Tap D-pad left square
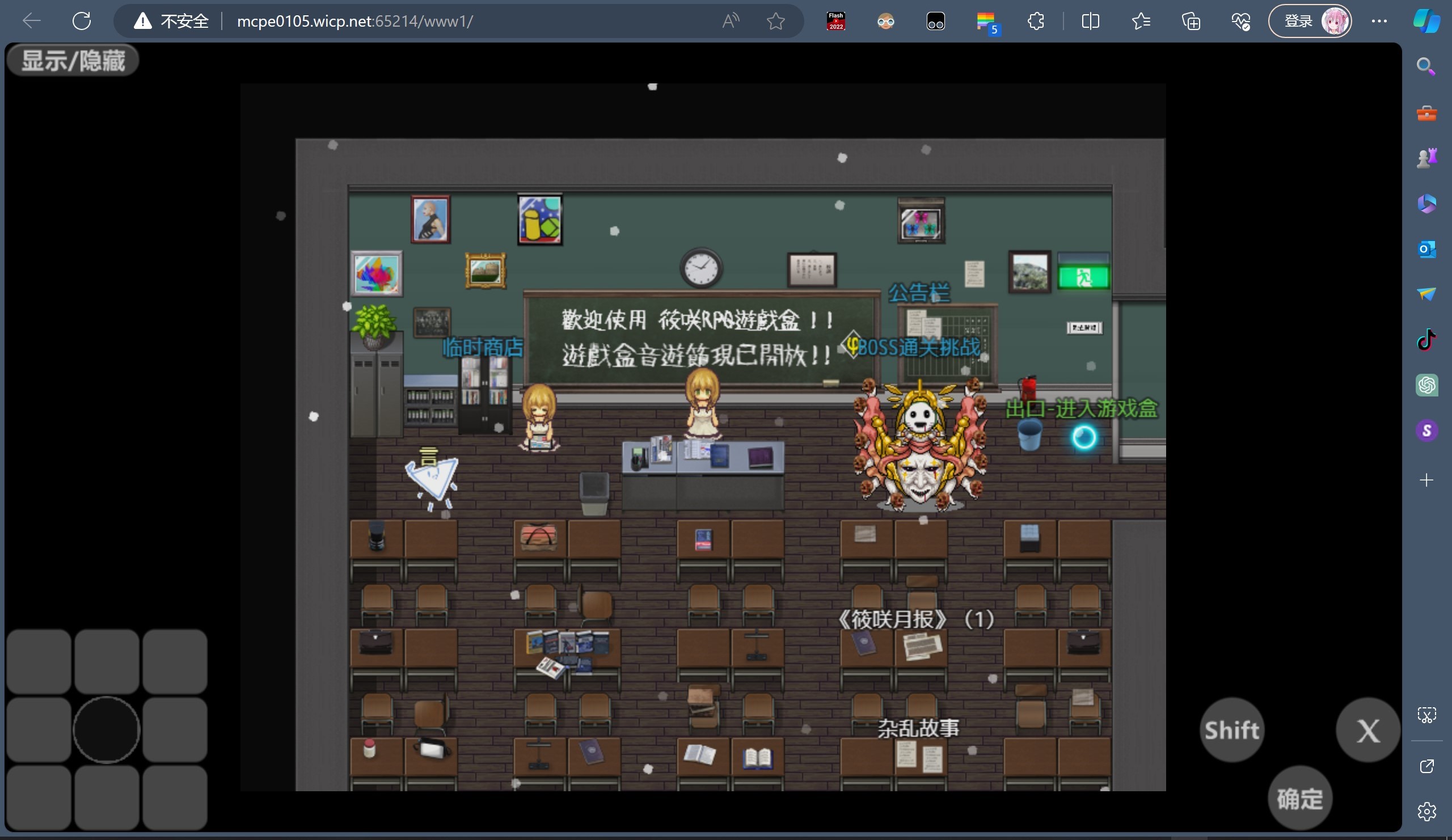 coord(39,730)
